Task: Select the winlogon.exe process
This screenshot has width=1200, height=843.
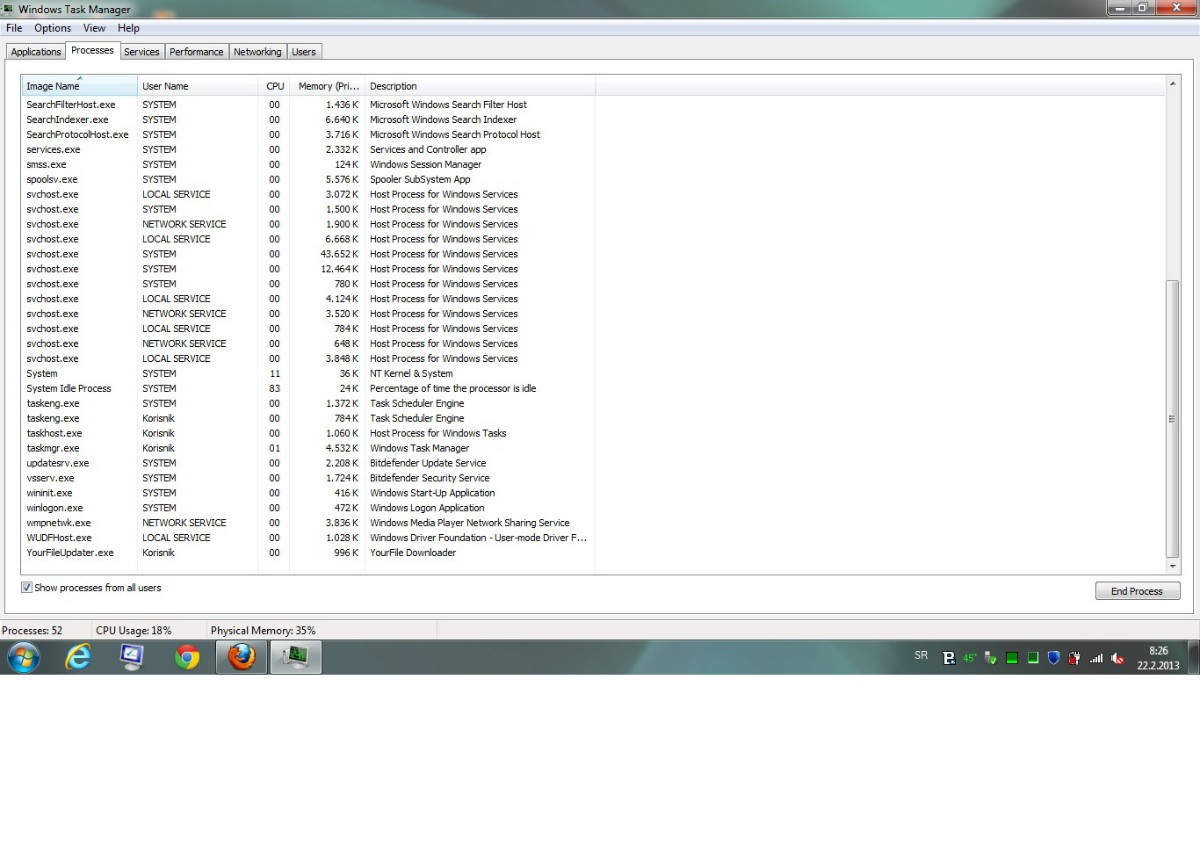Action: pos(308,508)
